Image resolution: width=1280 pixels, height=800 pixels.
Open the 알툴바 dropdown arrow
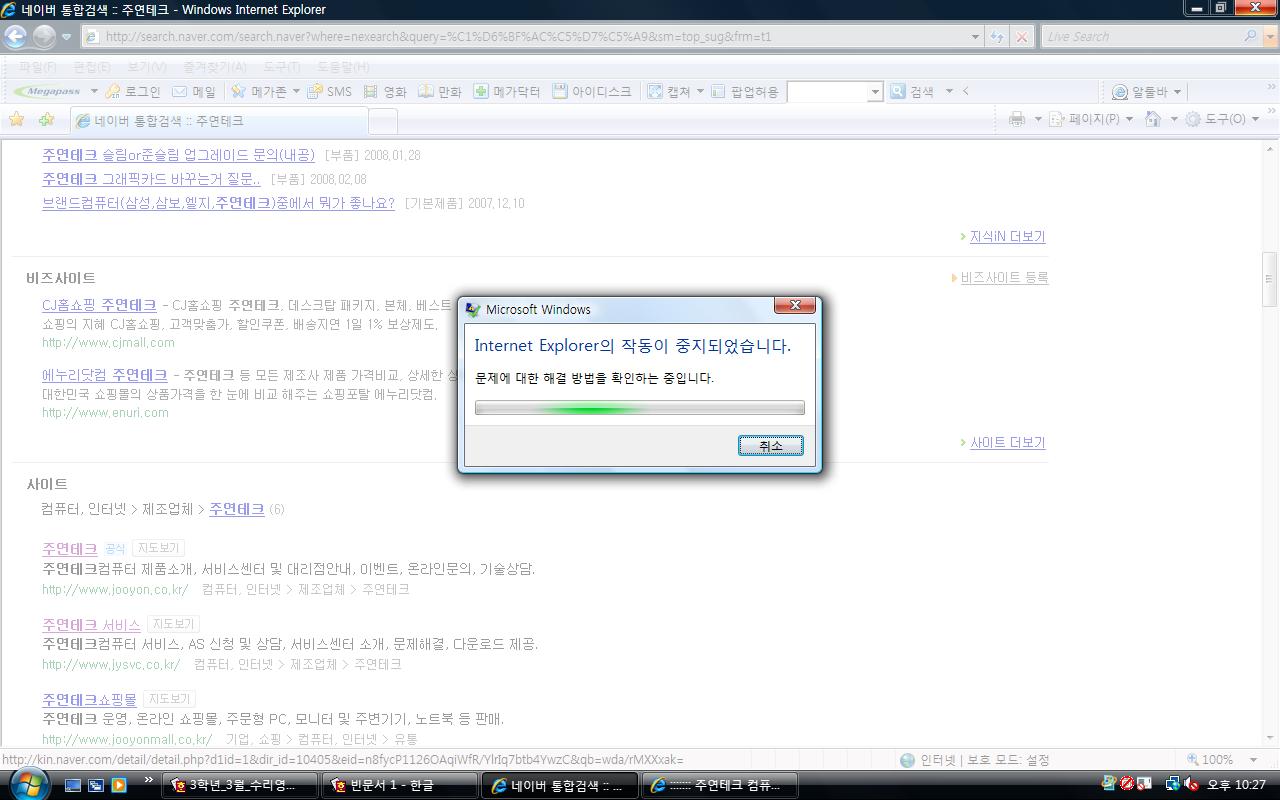[x=1177, y=92]
